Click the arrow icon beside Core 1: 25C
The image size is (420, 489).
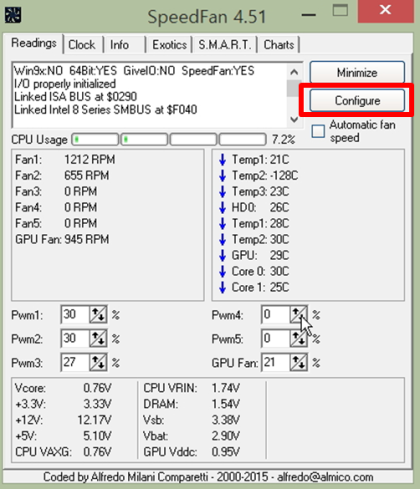click(222, 287)
